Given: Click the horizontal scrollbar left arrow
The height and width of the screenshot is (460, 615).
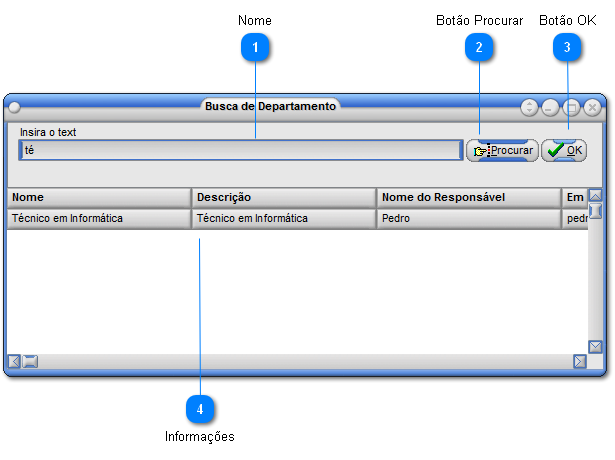Looking at the screenshot, I should pyautogui.click(x=14, y=361).
